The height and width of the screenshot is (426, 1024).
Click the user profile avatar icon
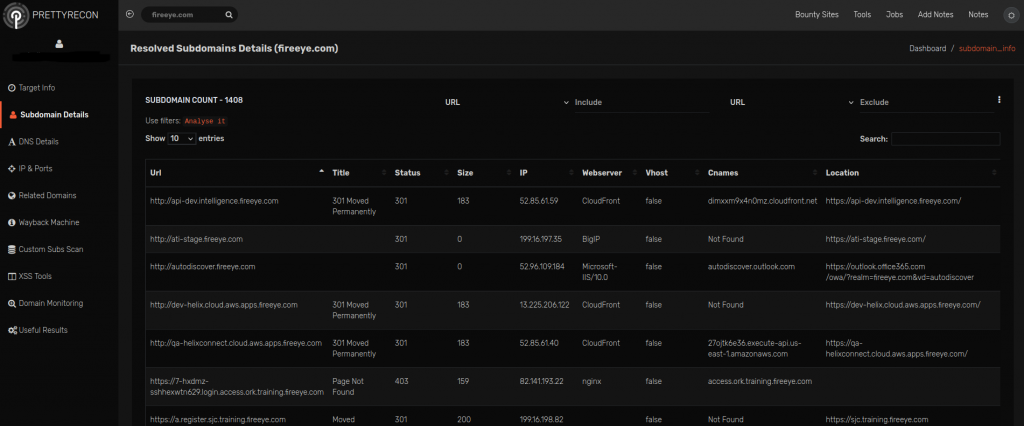[x=59, y=44]
